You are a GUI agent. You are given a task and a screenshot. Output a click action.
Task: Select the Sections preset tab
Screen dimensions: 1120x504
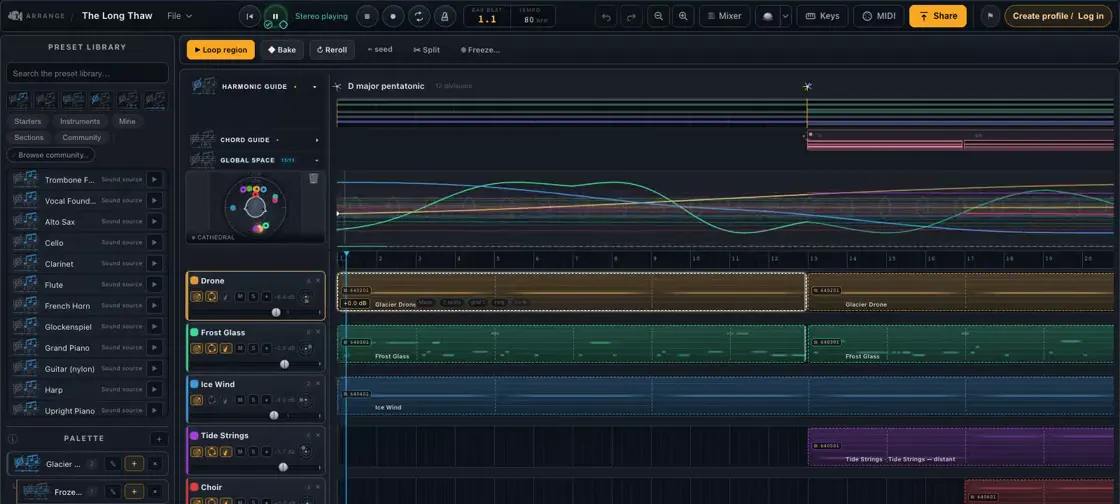pyautogui.click(x=29, y=137)
